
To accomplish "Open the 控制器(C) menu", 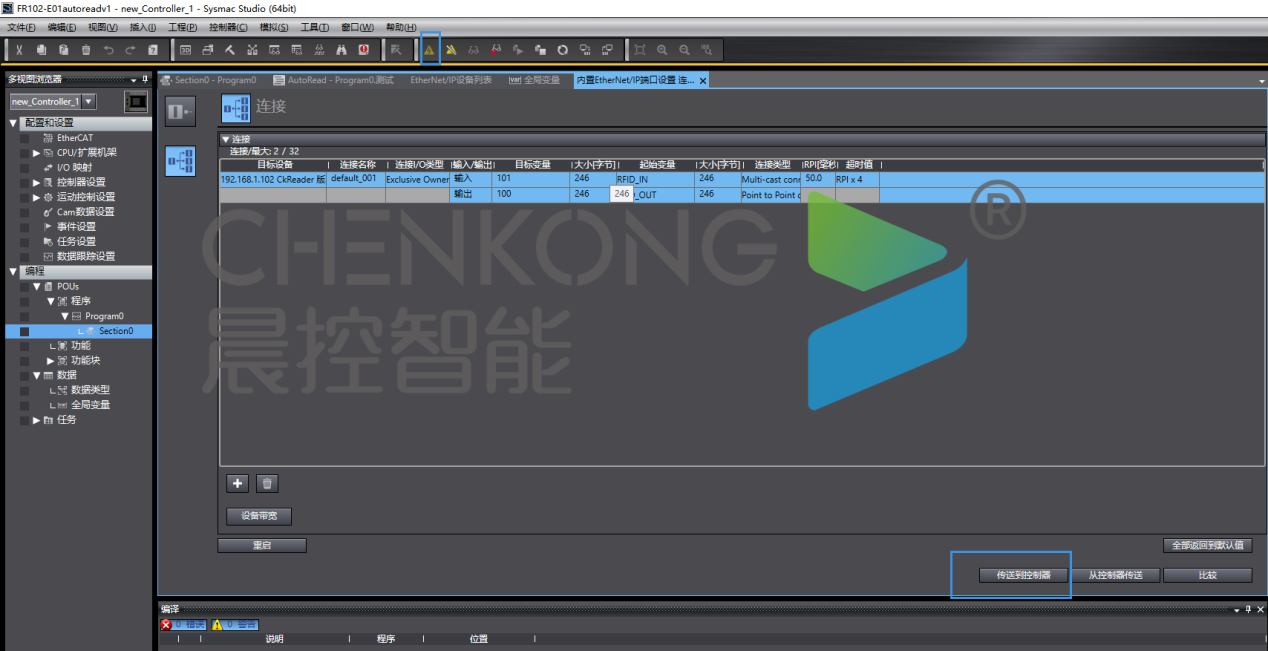I will [229, 27].
